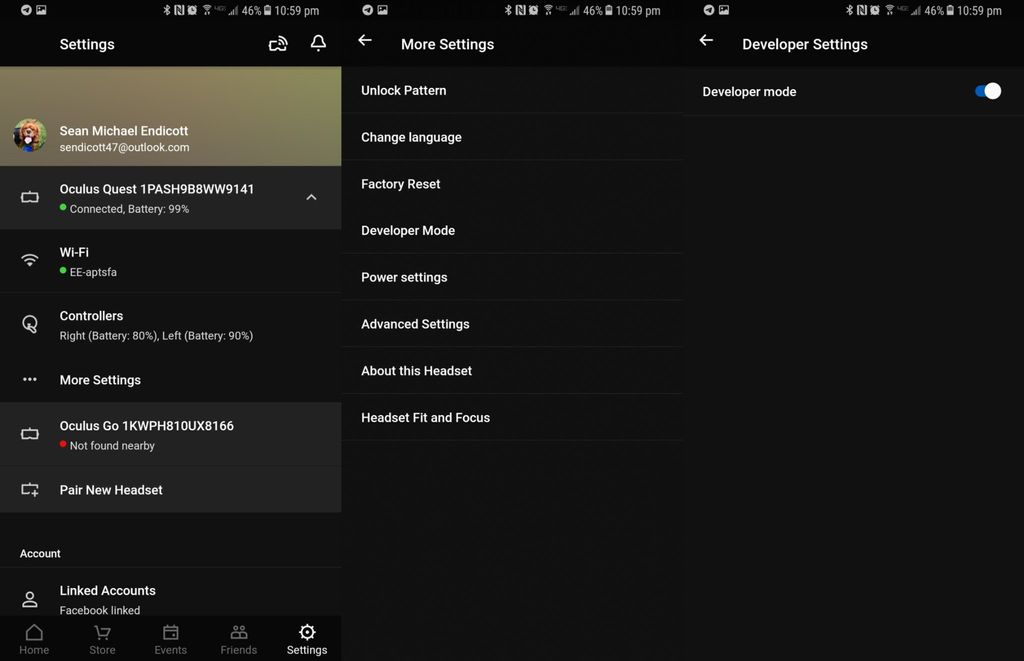Select Factory Reset
This screenshot has width=1024, height=661.
pyautogui.click(x=401, y=183)
